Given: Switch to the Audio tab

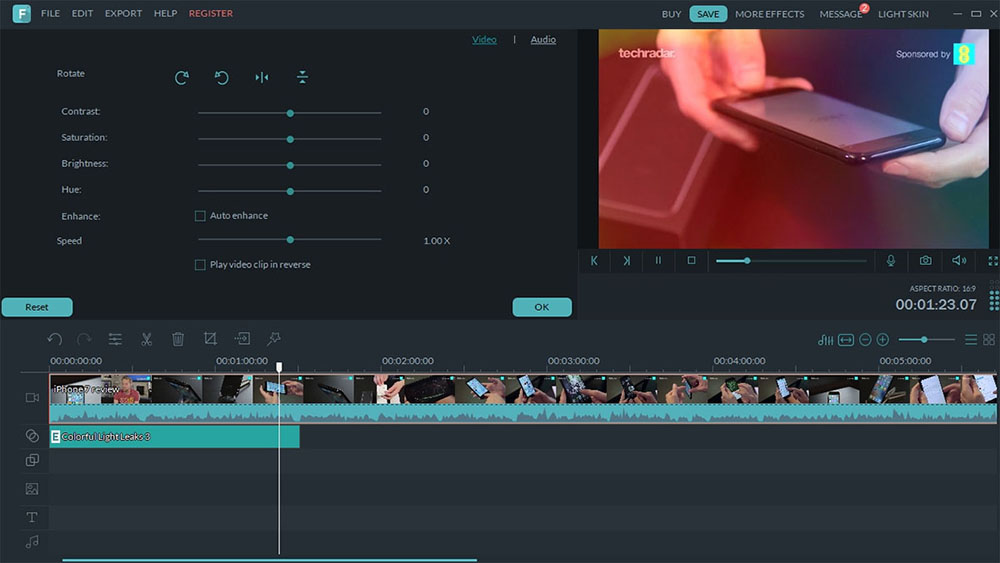Looking at the screenshot, I should coord(543,40).
